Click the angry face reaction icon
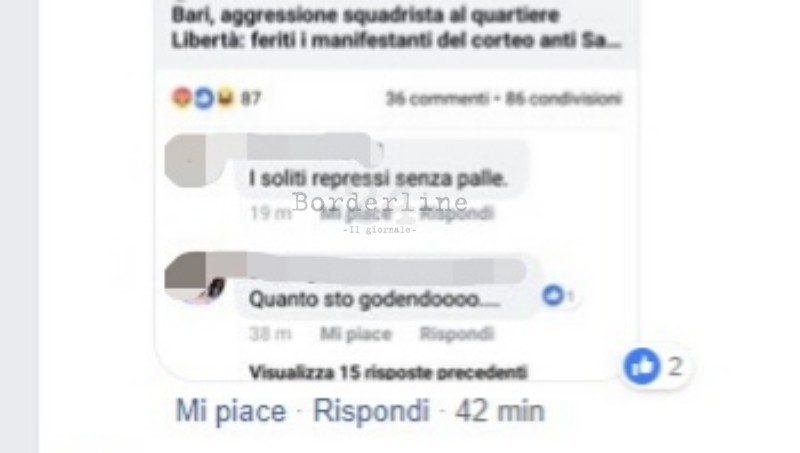 (x=182, y=97)
